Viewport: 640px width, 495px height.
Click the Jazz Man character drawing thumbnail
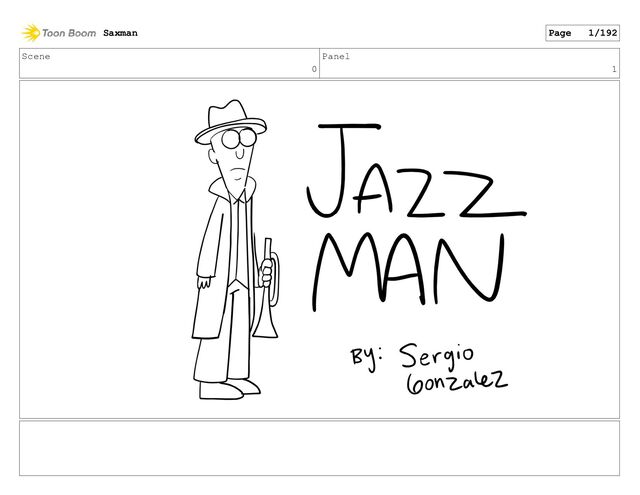(236, 249)
